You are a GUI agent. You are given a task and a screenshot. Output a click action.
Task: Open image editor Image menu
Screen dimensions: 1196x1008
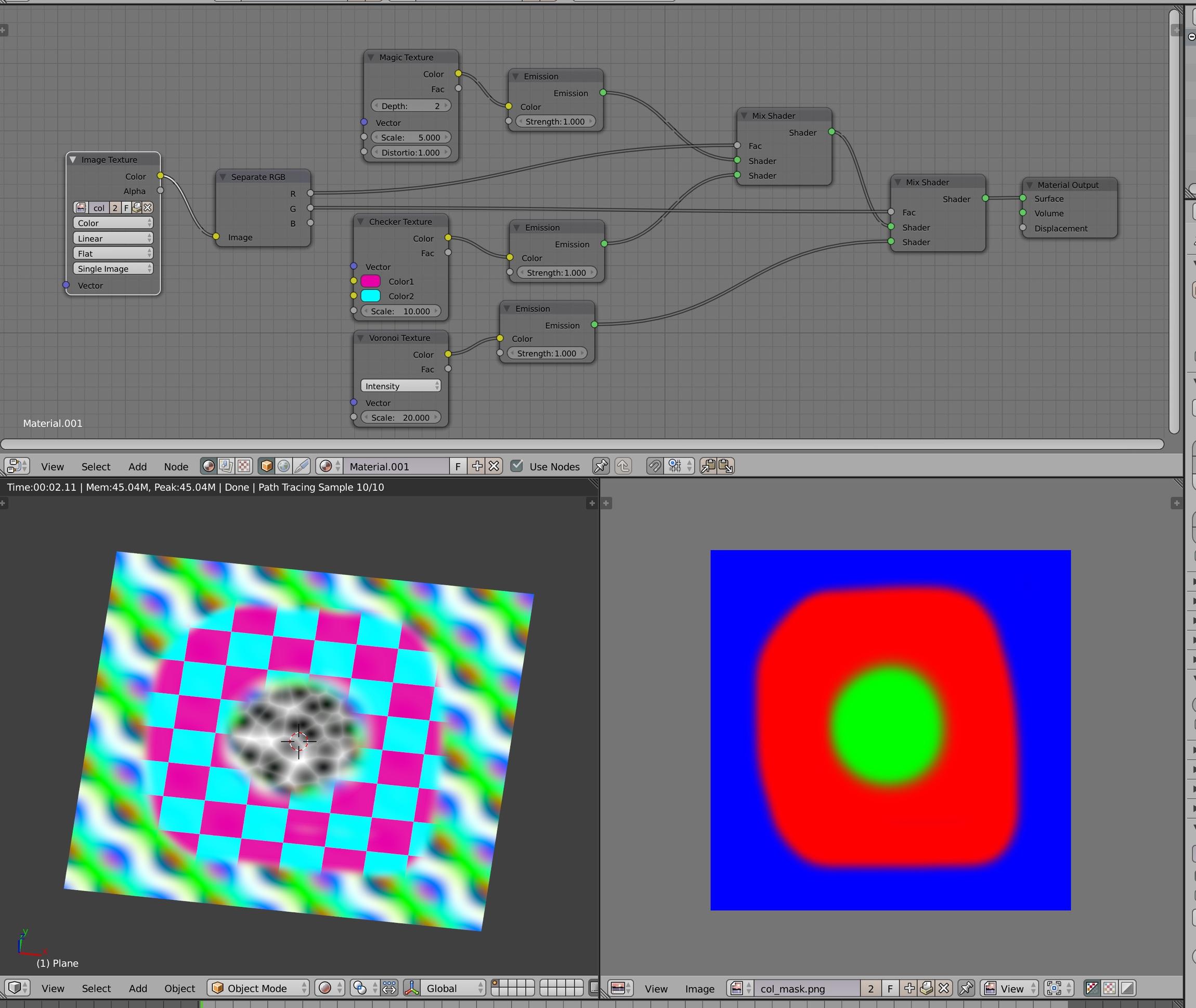699,989
